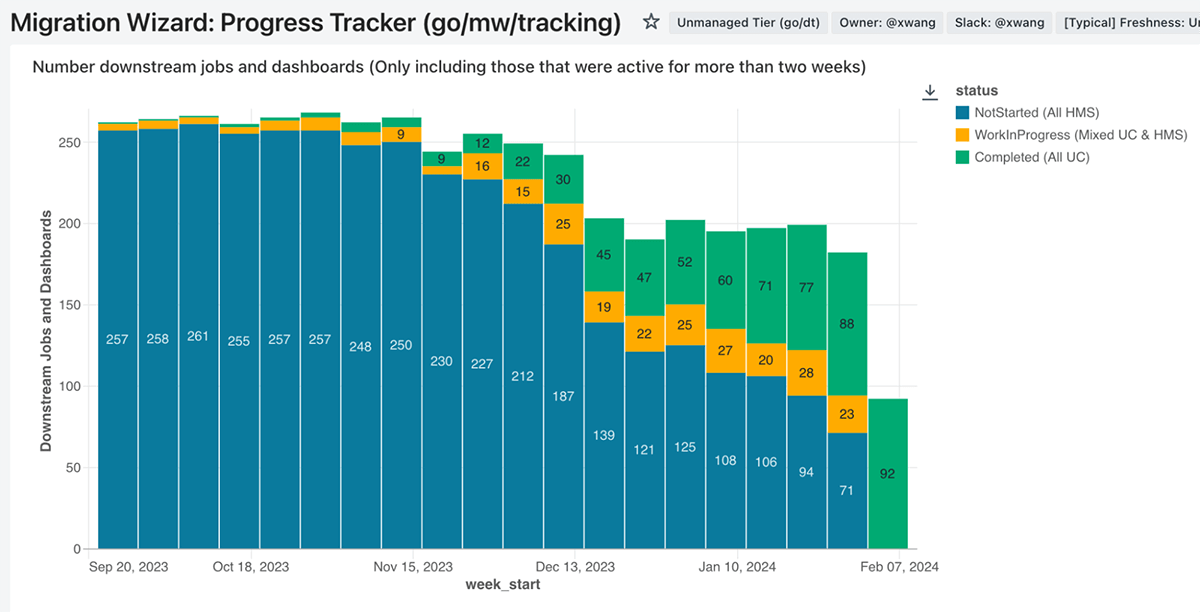Click the green bar segment labeled 45
The width and height of the screenshot is (1200, 612).
604,255
